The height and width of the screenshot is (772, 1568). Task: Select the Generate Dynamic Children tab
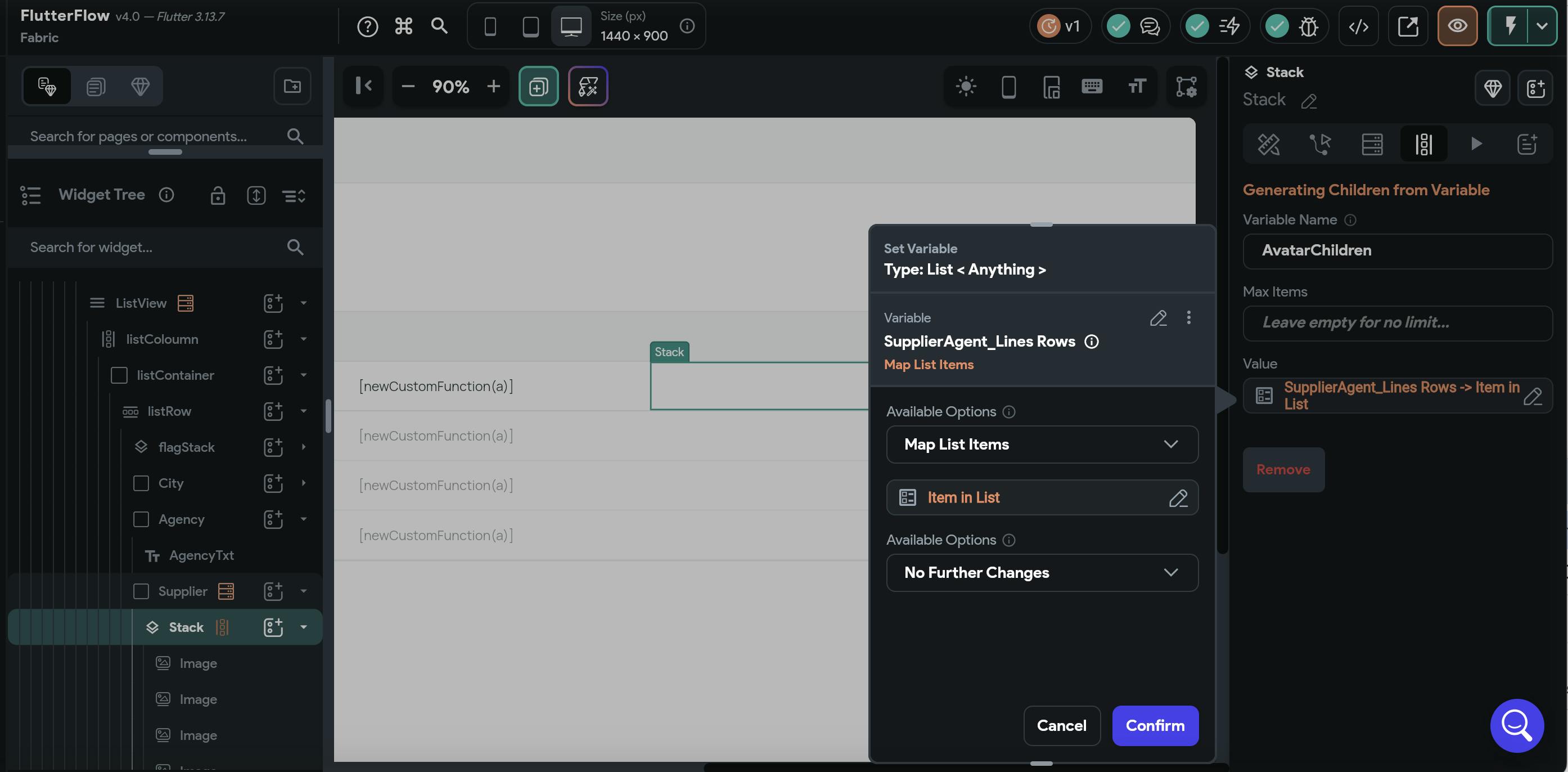1423,144
